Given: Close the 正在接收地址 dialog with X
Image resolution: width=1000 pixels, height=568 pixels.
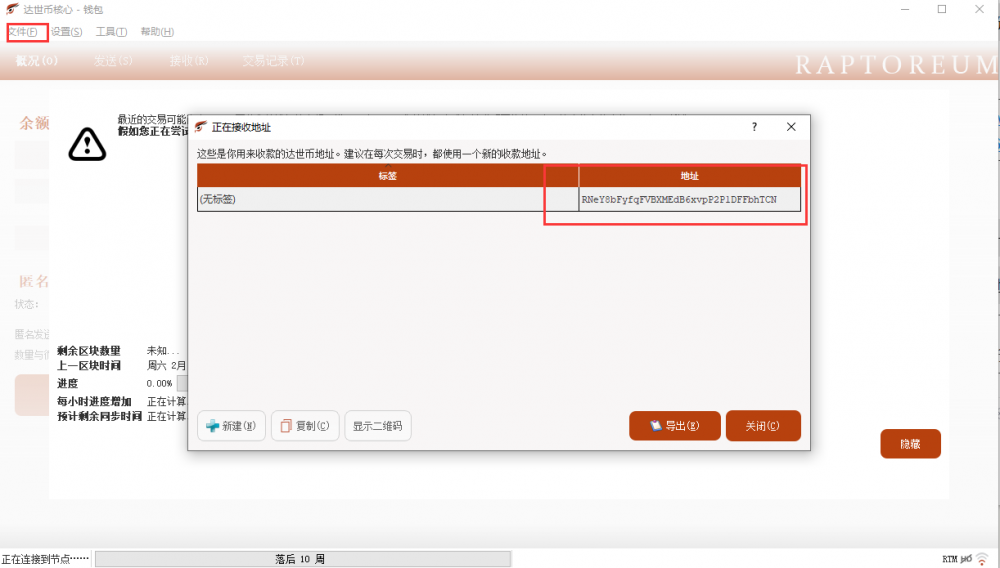Looking at the screenshot, I should [x=791, y=127].
